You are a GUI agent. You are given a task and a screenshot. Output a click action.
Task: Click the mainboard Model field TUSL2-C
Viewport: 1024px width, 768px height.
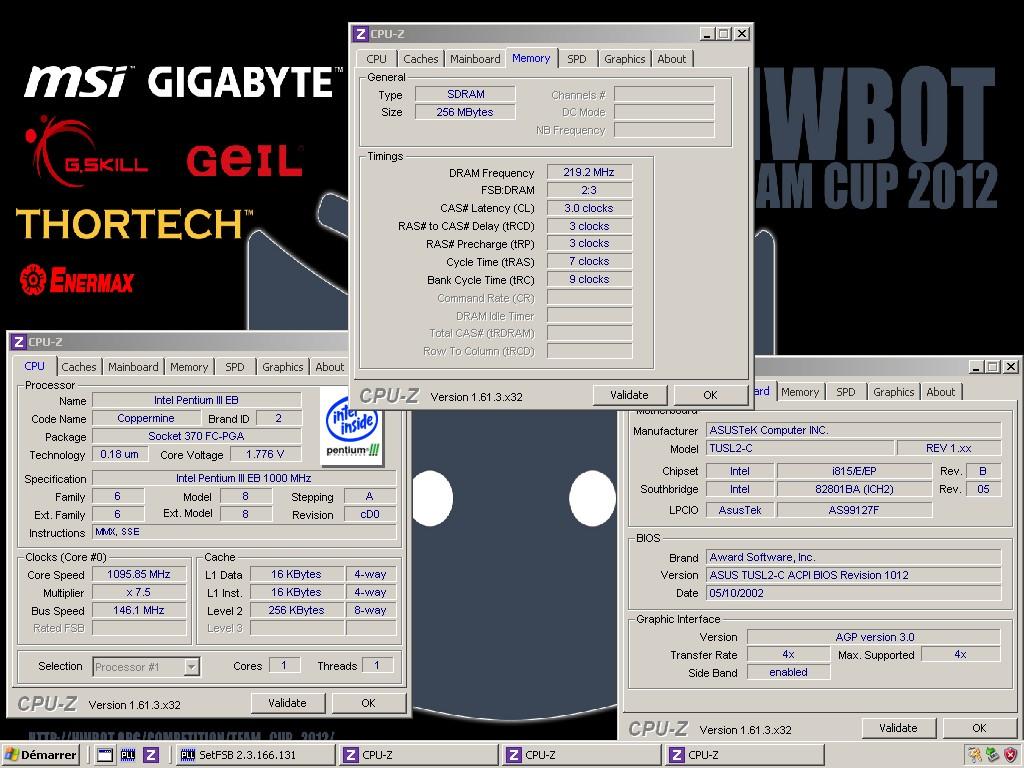click(x=800, y=449)
